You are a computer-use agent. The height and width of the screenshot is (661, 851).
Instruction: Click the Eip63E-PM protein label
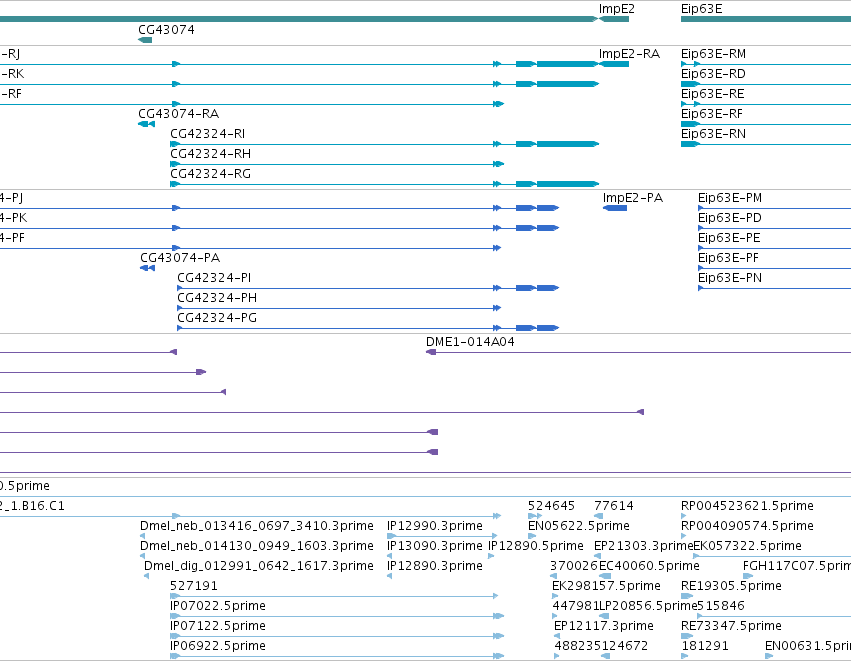tap(730, 198)
